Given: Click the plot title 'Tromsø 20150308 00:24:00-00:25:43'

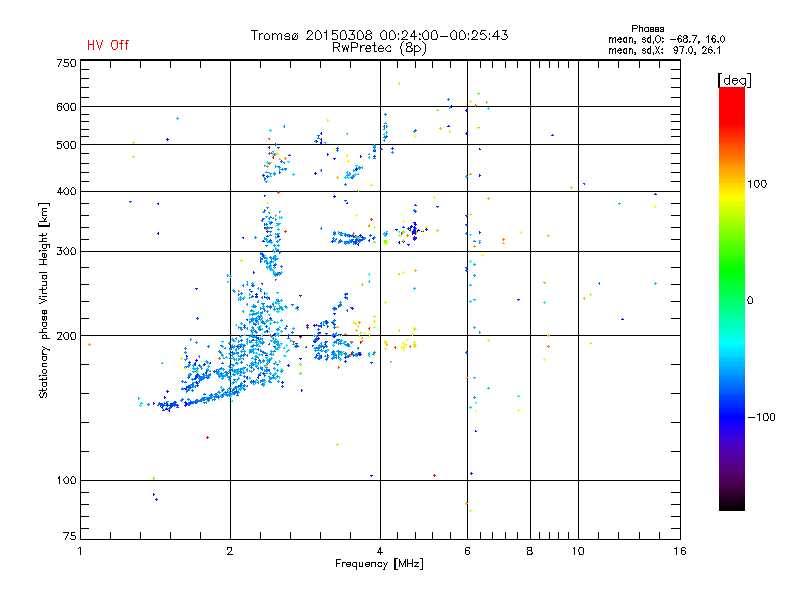Looking at the screenshot, I should (x=379, y=35).
